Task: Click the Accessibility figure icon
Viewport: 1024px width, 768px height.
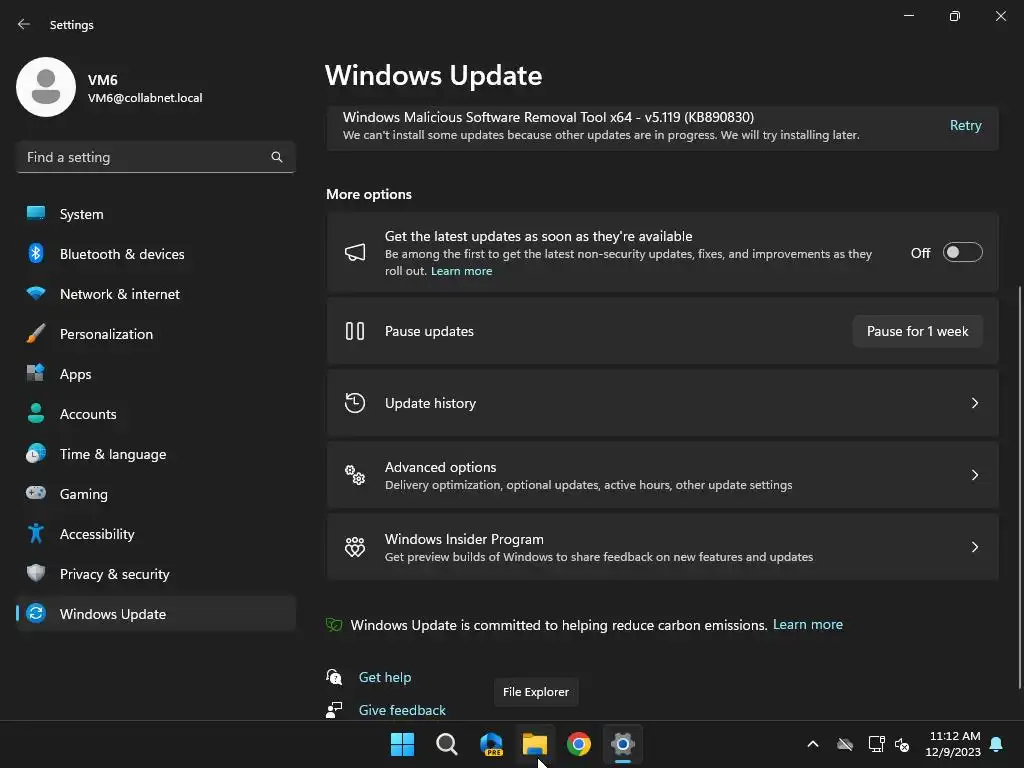Action: (x=36, y=534)
